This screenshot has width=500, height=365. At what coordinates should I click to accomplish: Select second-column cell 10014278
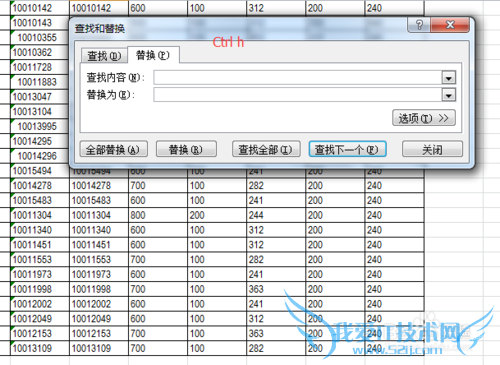[99, 185]
